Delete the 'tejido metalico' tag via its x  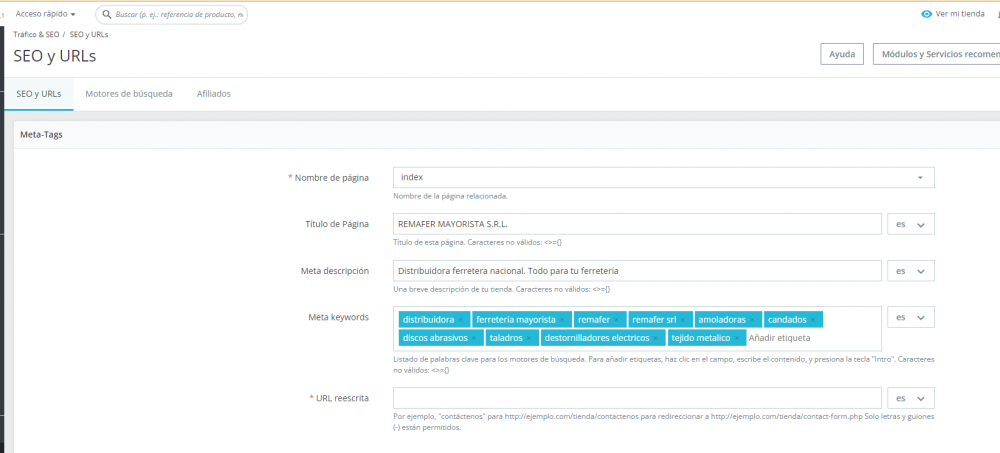click(x=737, y=338)
